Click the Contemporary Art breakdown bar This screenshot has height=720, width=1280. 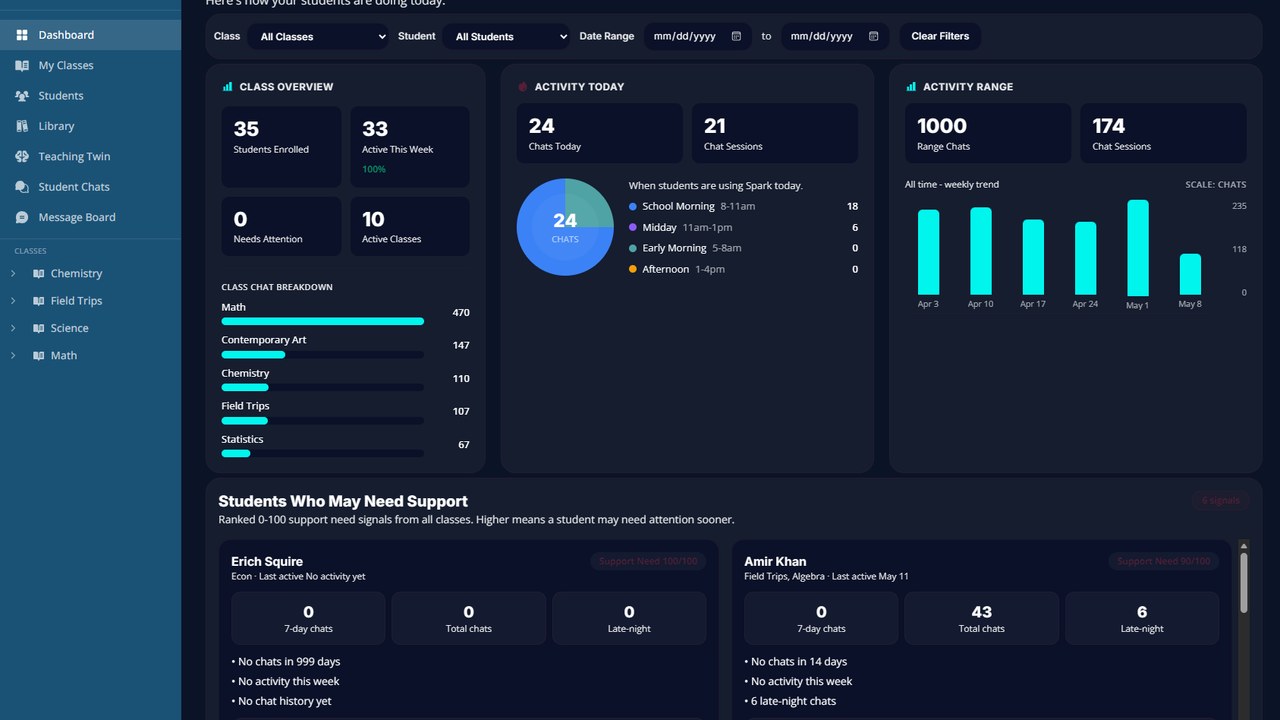click(322, 354)
